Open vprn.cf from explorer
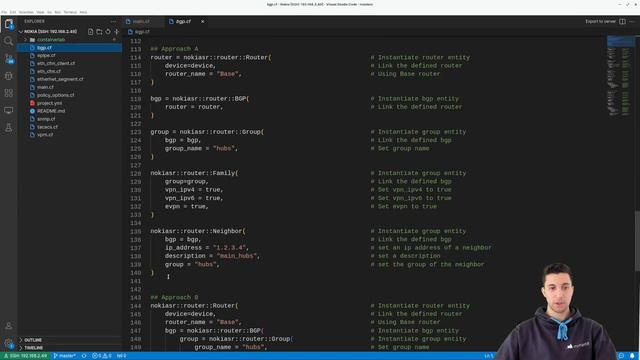This screenshot has height=360, width=640. tap(45, 135)
